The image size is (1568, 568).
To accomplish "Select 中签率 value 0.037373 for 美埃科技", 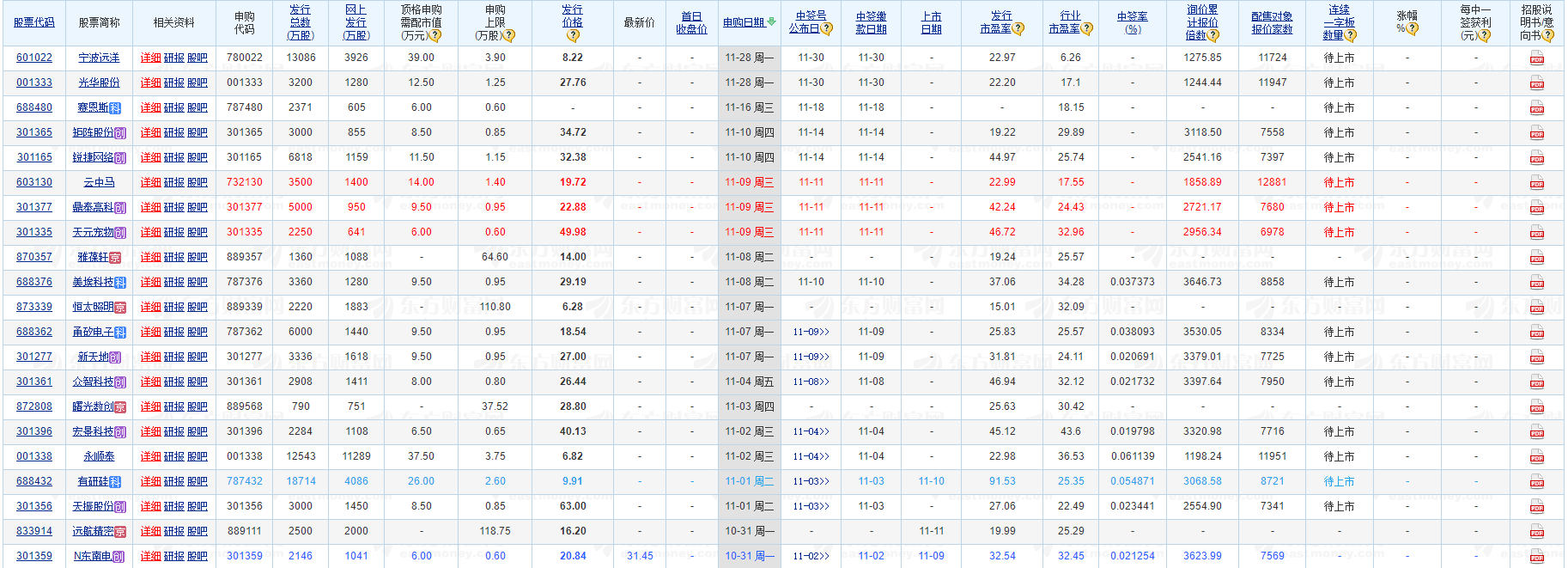I will click(1132, 282).
